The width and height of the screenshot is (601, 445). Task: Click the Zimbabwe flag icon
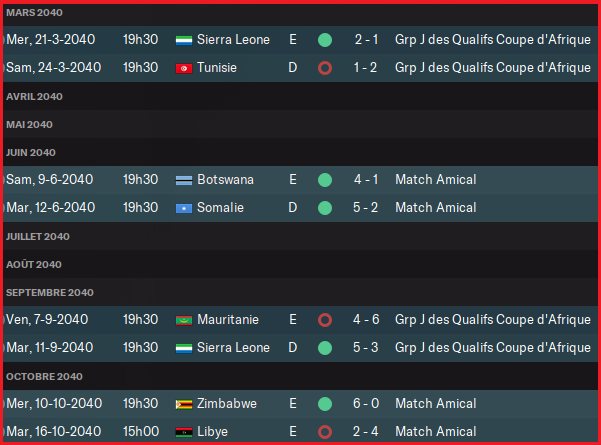183,404
